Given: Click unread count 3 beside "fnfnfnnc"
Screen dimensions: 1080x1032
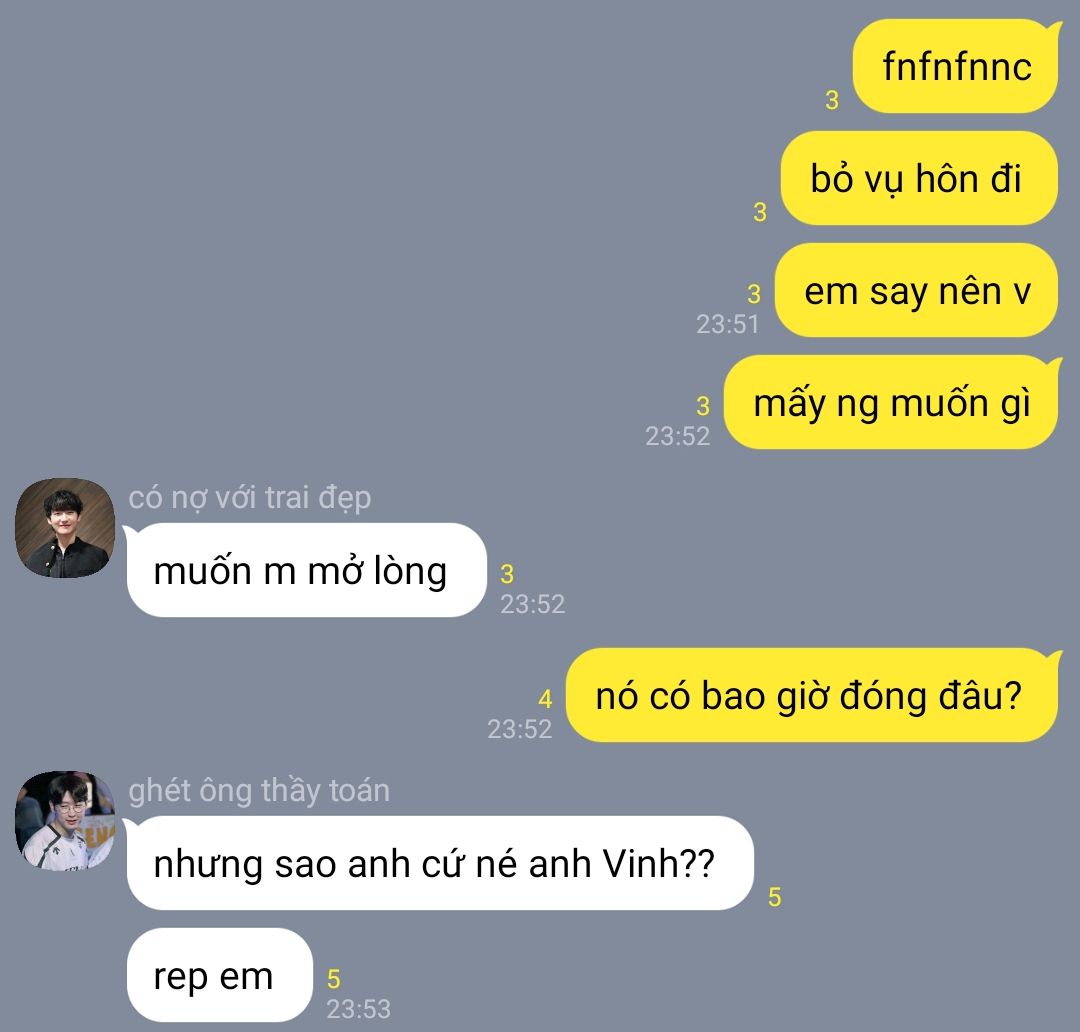Looking at the screenshot, I should [832, 101].
